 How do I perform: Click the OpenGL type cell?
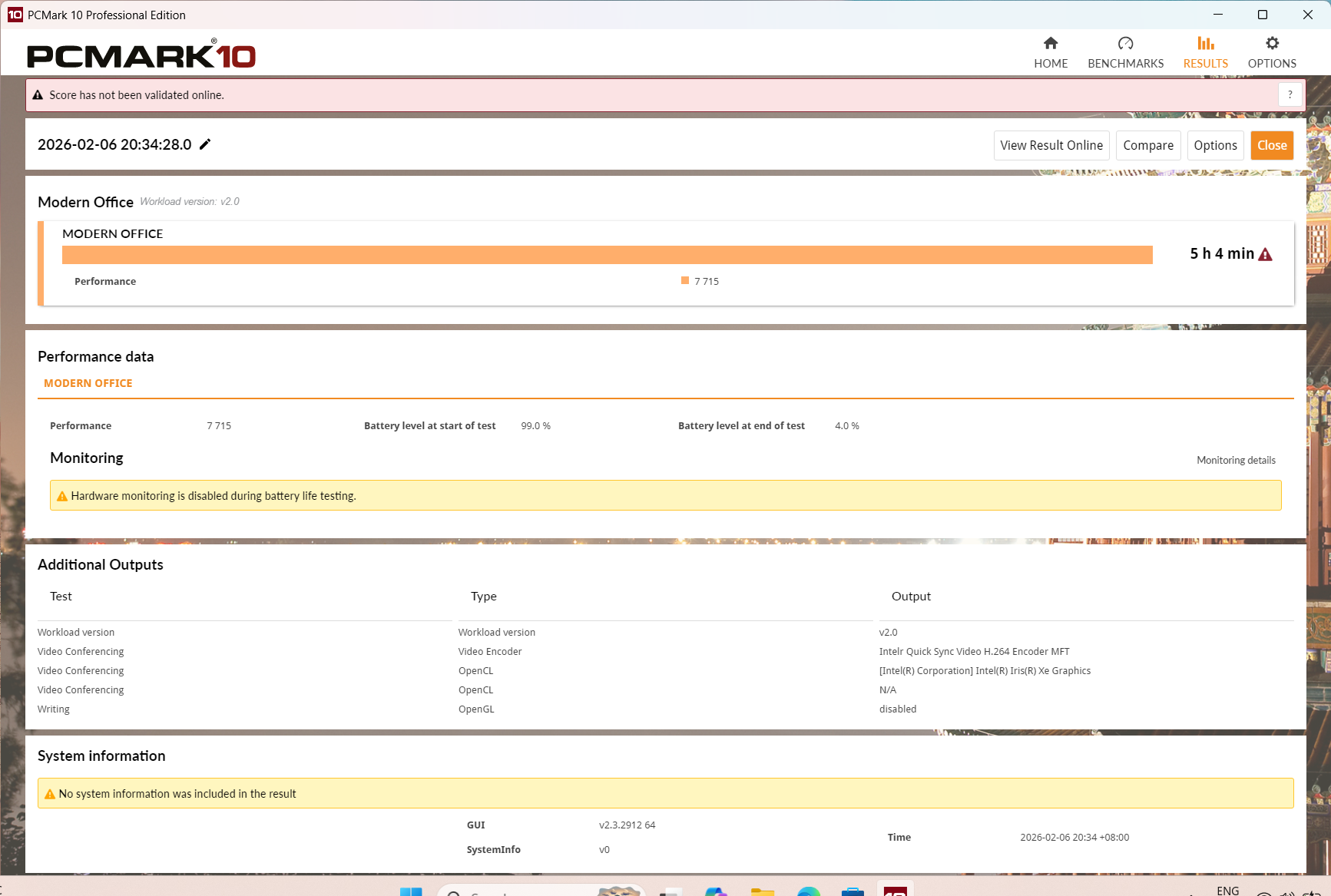tap(476, 709)
